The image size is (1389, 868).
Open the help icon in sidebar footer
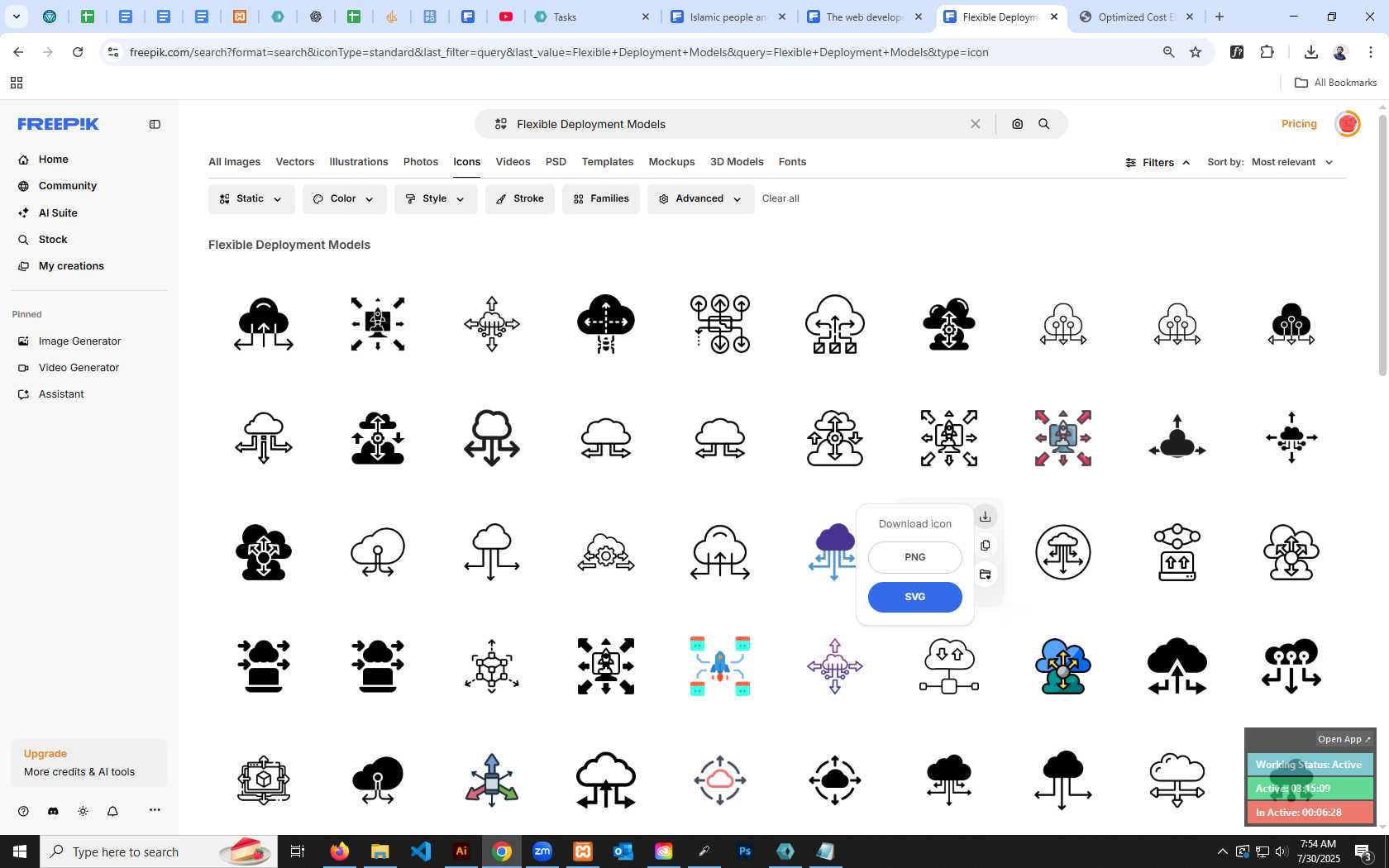(x=23, y=811)
